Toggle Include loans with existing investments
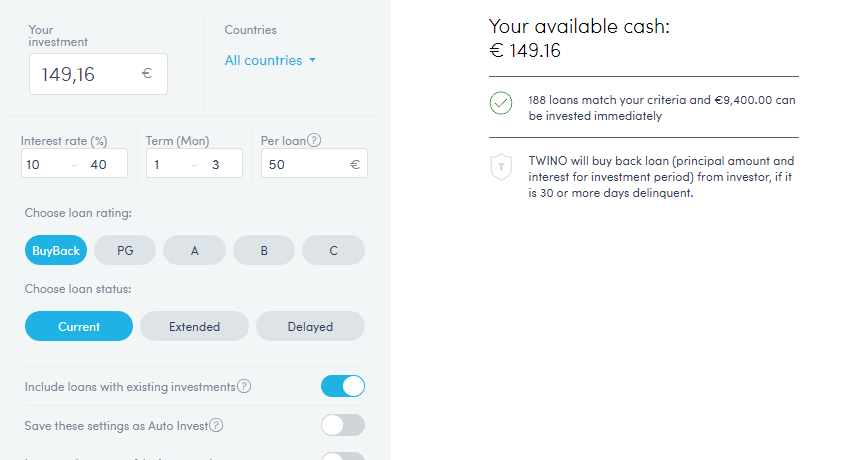This screenshot has height=460, width=855. point(343,386)
